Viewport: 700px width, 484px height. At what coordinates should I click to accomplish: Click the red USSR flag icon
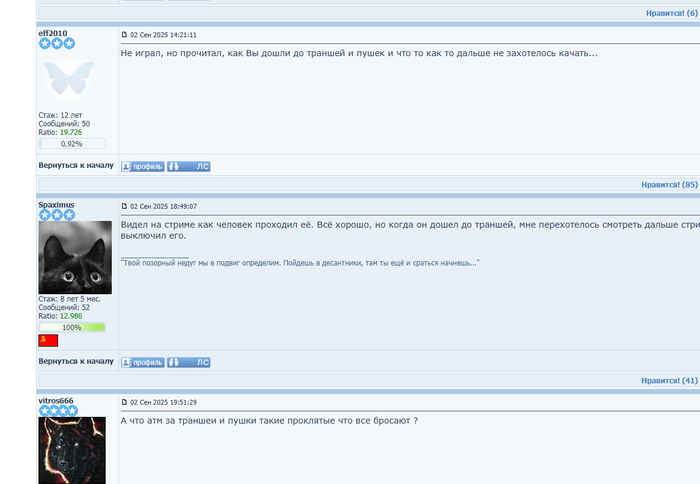tap(48, 341)
